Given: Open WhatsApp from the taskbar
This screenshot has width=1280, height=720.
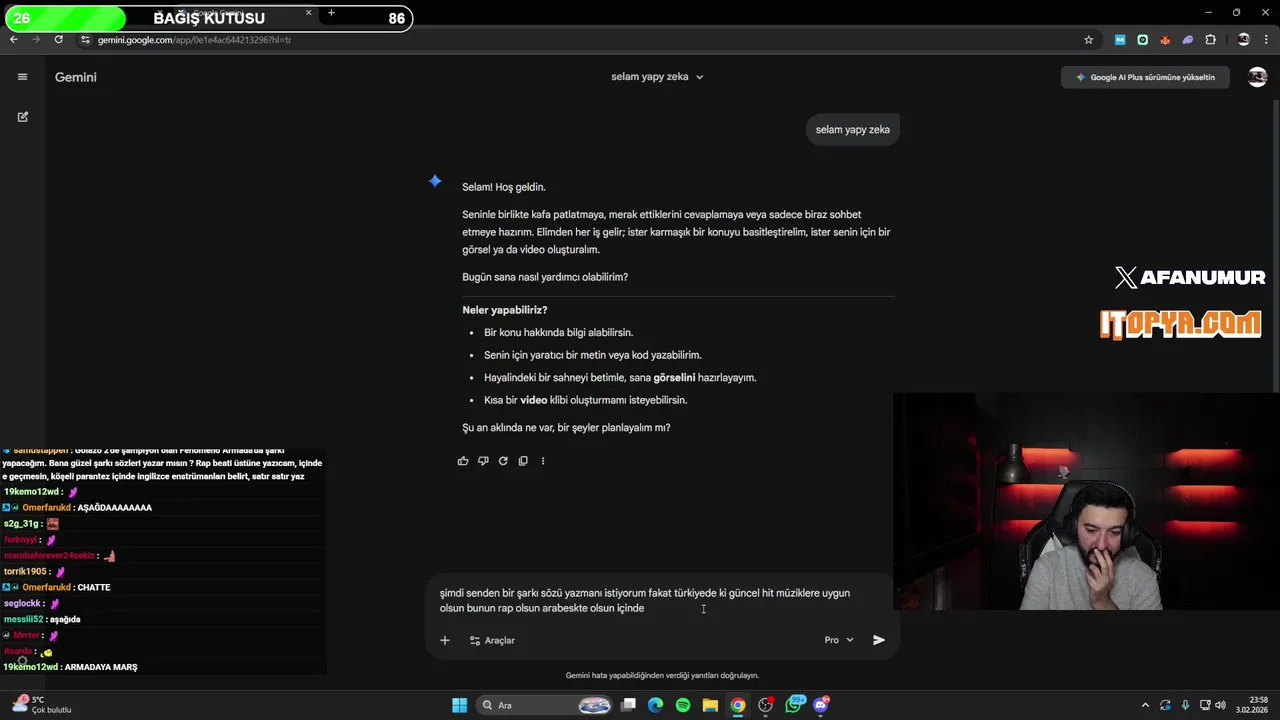Looking at the screenshot, I should (x=795, y=705).
